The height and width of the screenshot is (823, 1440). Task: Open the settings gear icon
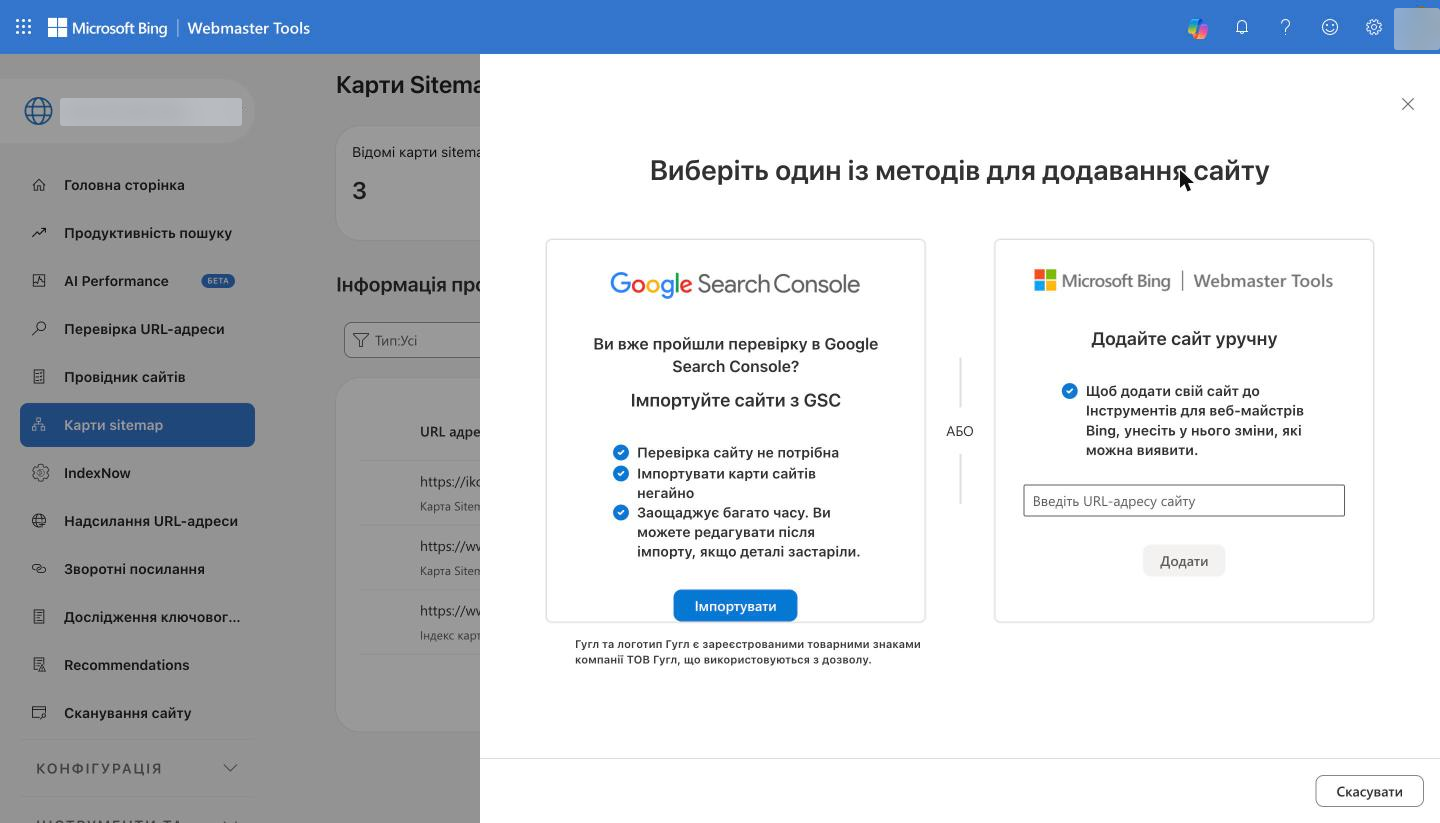(1374, 27)
